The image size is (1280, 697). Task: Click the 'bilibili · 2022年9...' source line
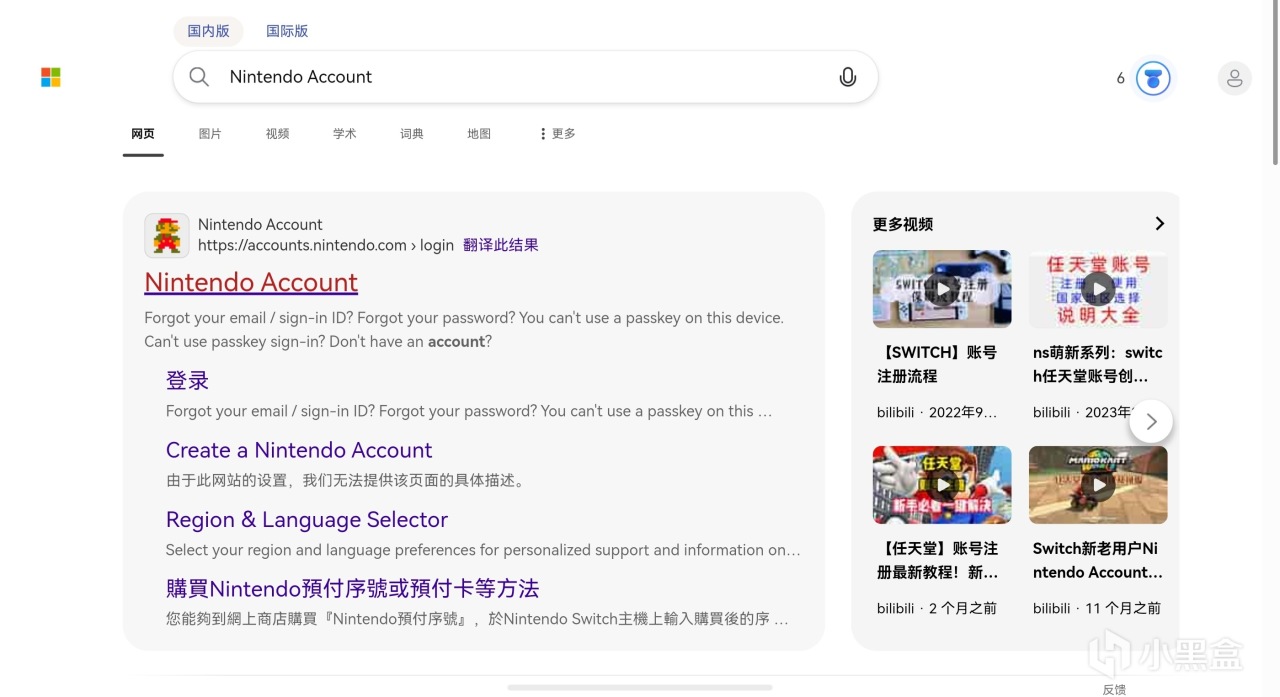(x=937, y=412)
